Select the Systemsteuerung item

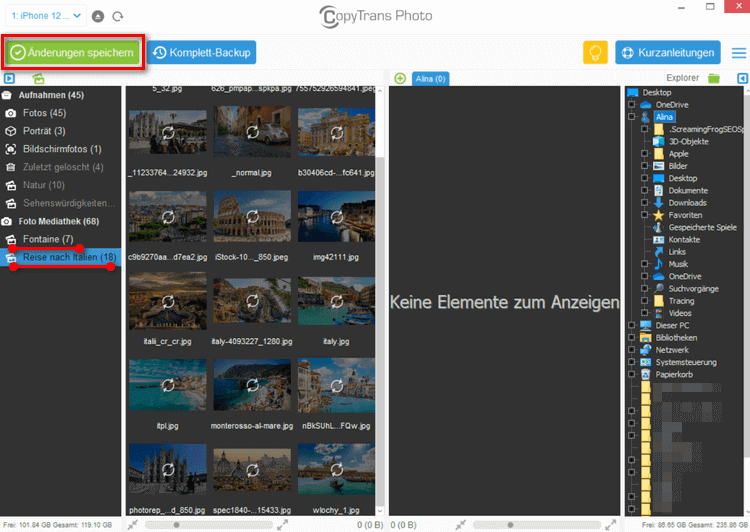[x=685, y=362]
